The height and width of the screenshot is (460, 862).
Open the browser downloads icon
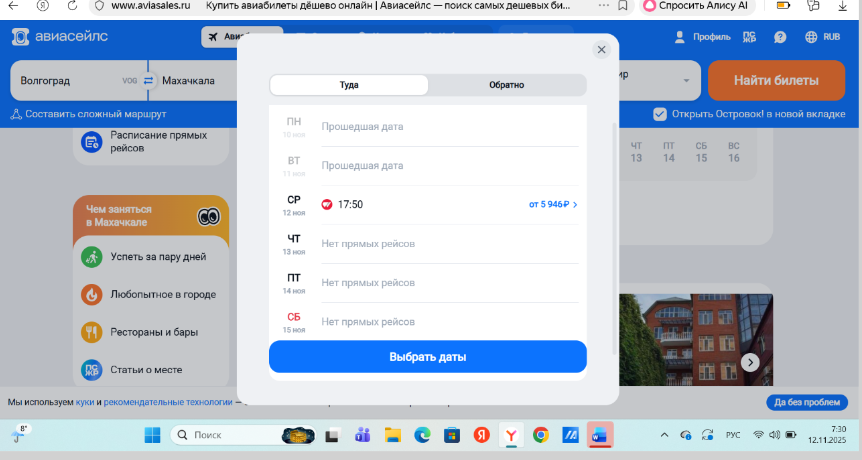[x=842, y=6]
